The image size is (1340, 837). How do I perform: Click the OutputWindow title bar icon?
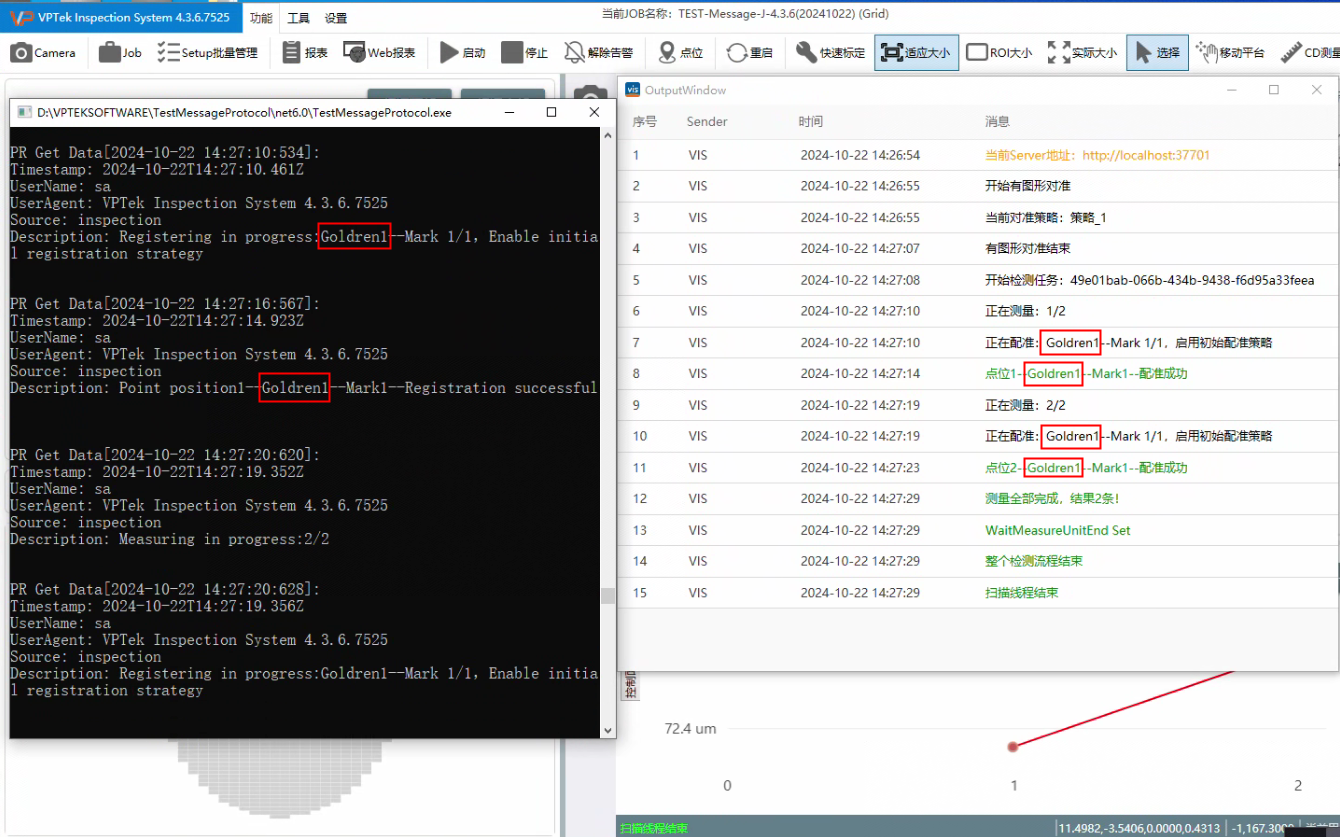(632, 89)
